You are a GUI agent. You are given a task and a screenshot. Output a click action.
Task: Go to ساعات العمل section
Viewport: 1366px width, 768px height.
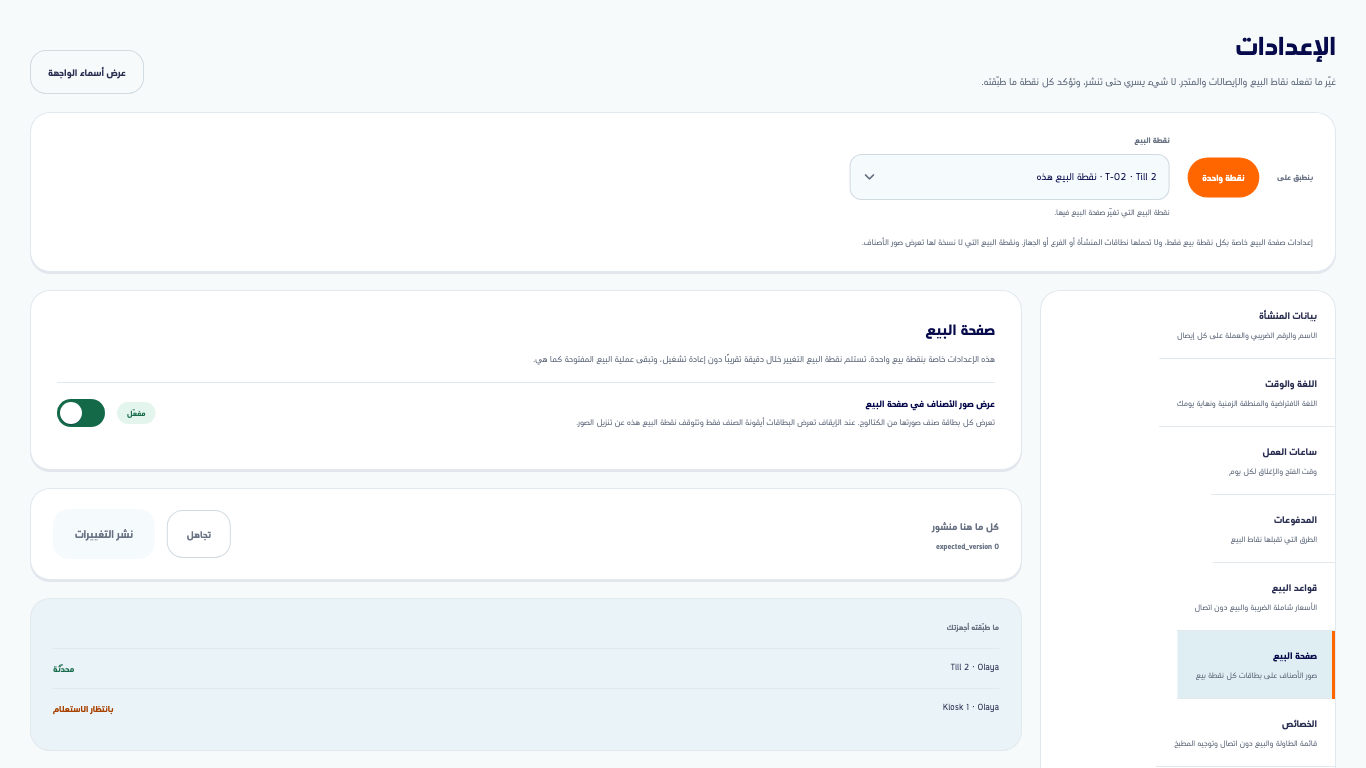(x=1273, y=461)
